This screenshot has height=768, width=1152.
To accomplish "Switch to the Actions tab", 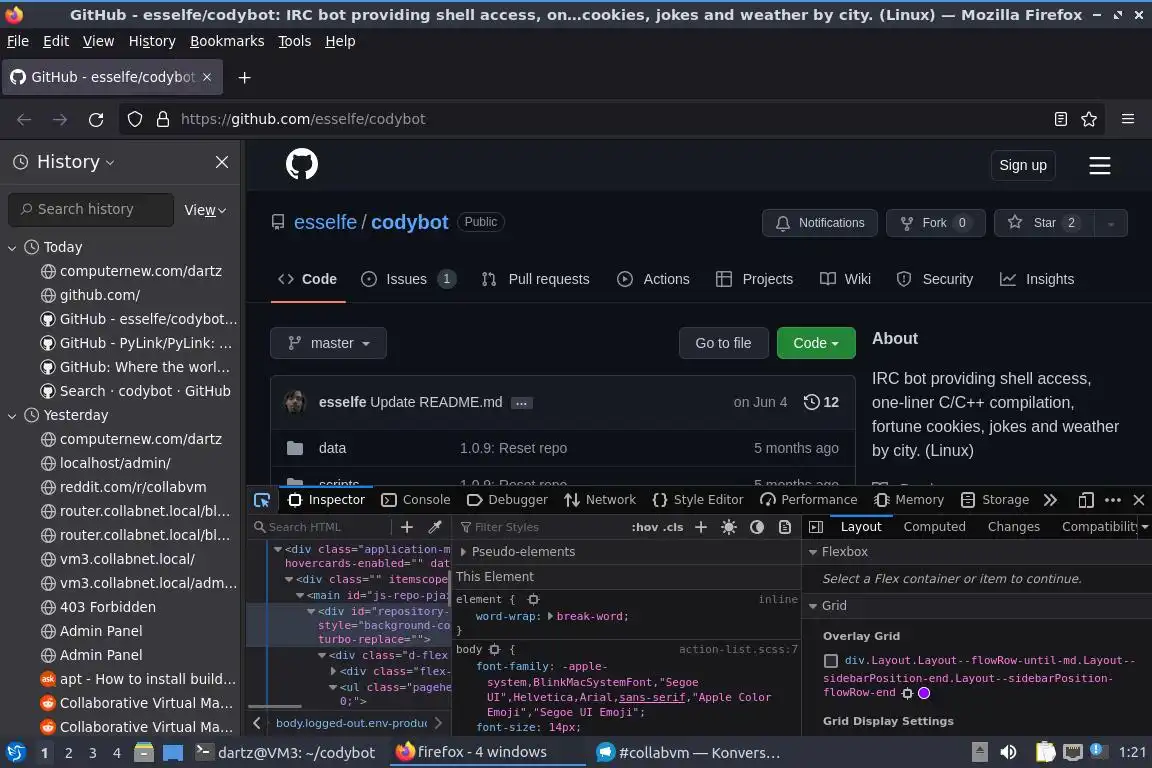I will tap(653, 279).
